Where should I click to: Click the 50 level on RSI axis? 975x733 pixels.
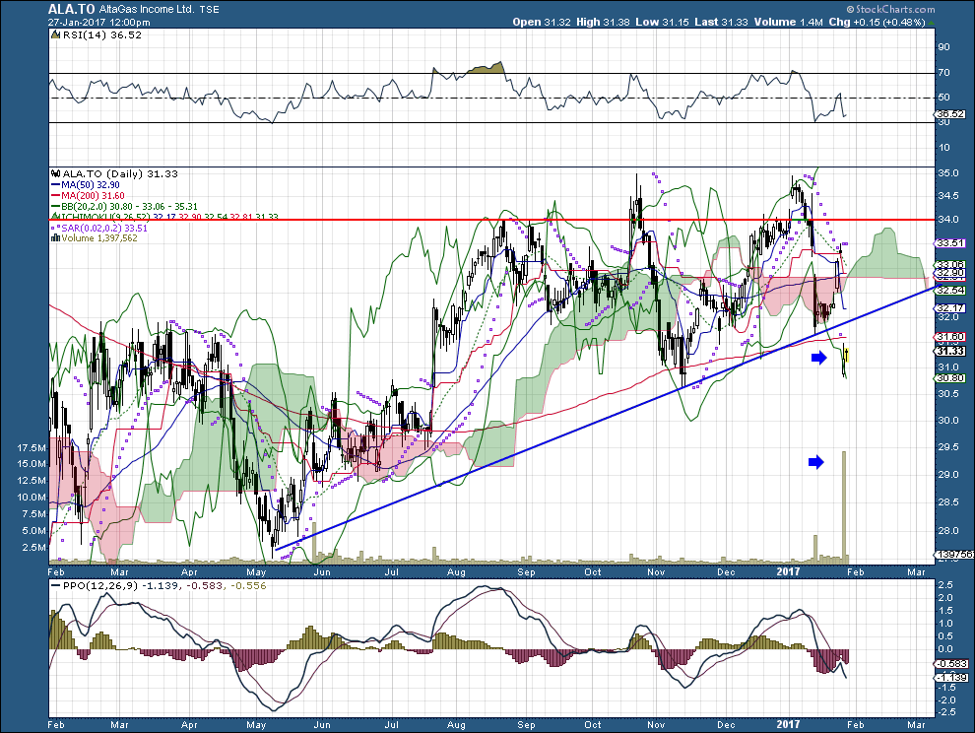tap(944, 98)
